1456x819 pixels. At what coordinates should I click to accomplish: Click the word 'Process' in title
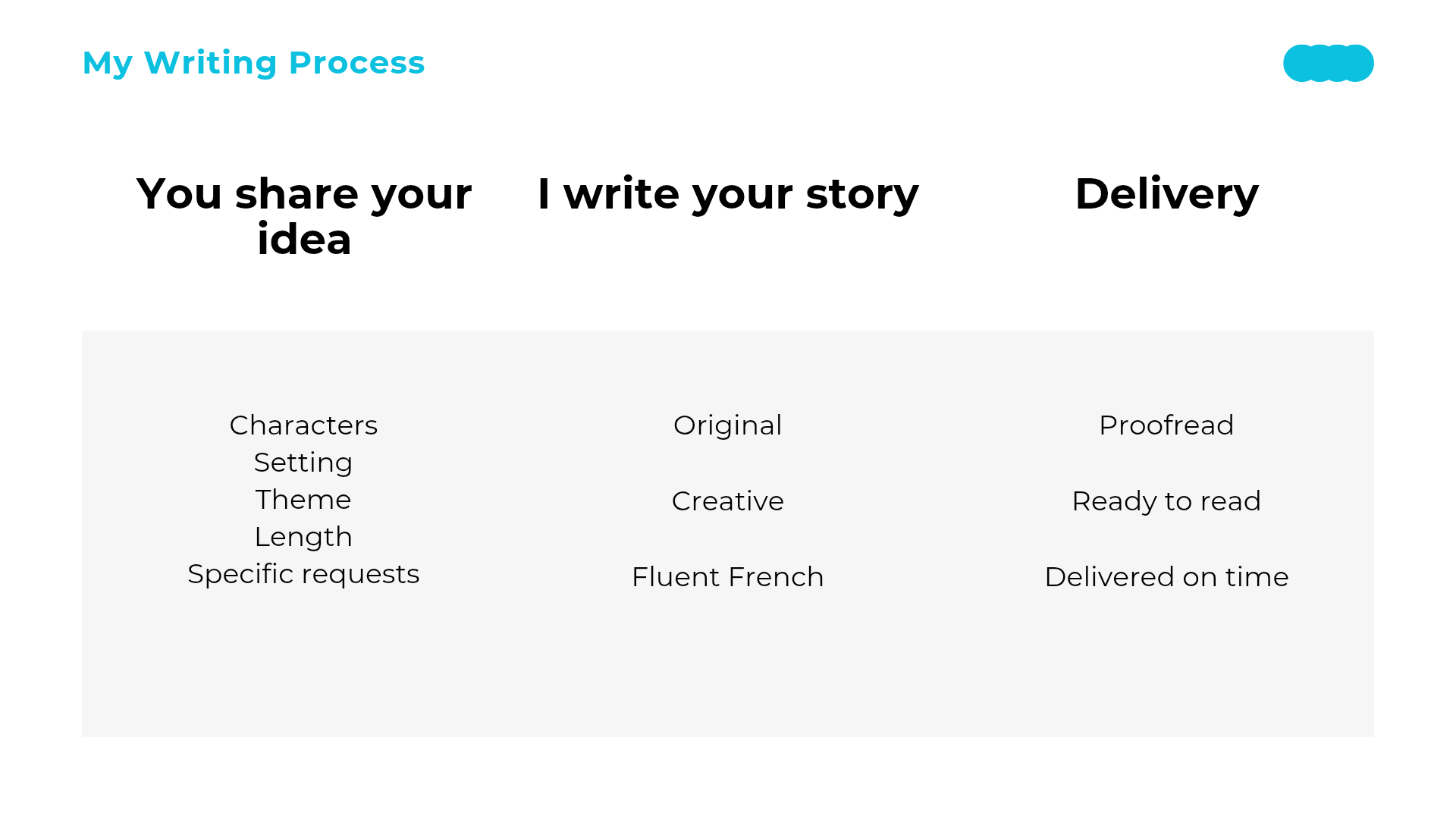click(357, 63)
